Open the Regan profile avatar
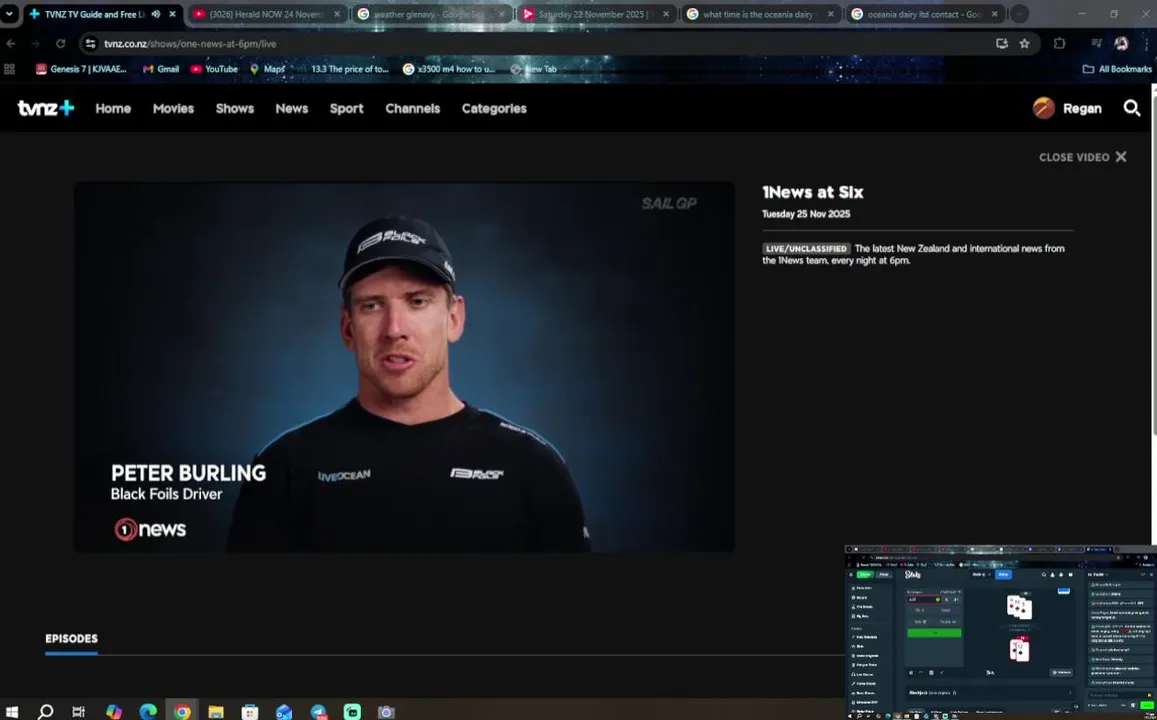1157x720 pixels. click(1043, 108)
